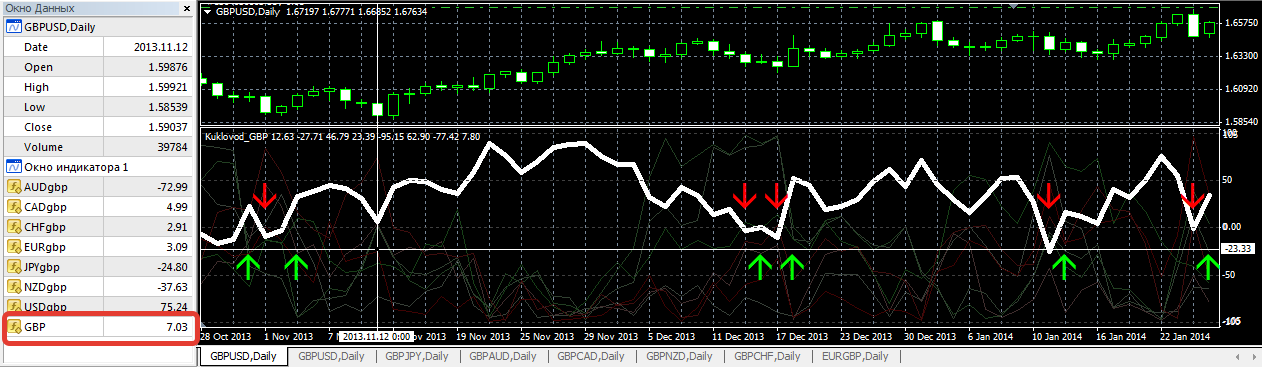Click the indicator icon next to CHFgbp

tap(15, 226)
